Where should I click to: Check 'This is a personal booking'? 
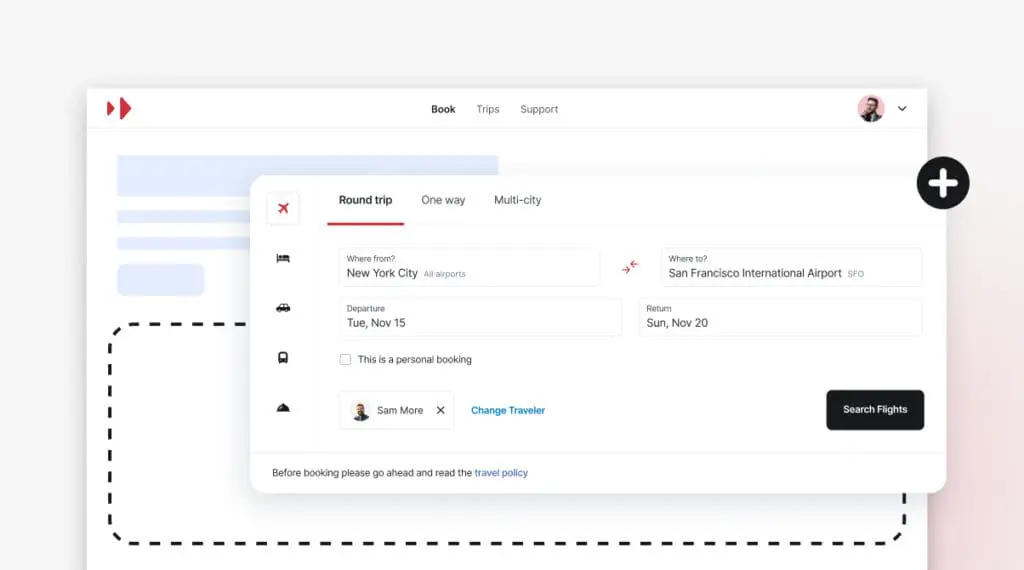pos(345,360)
